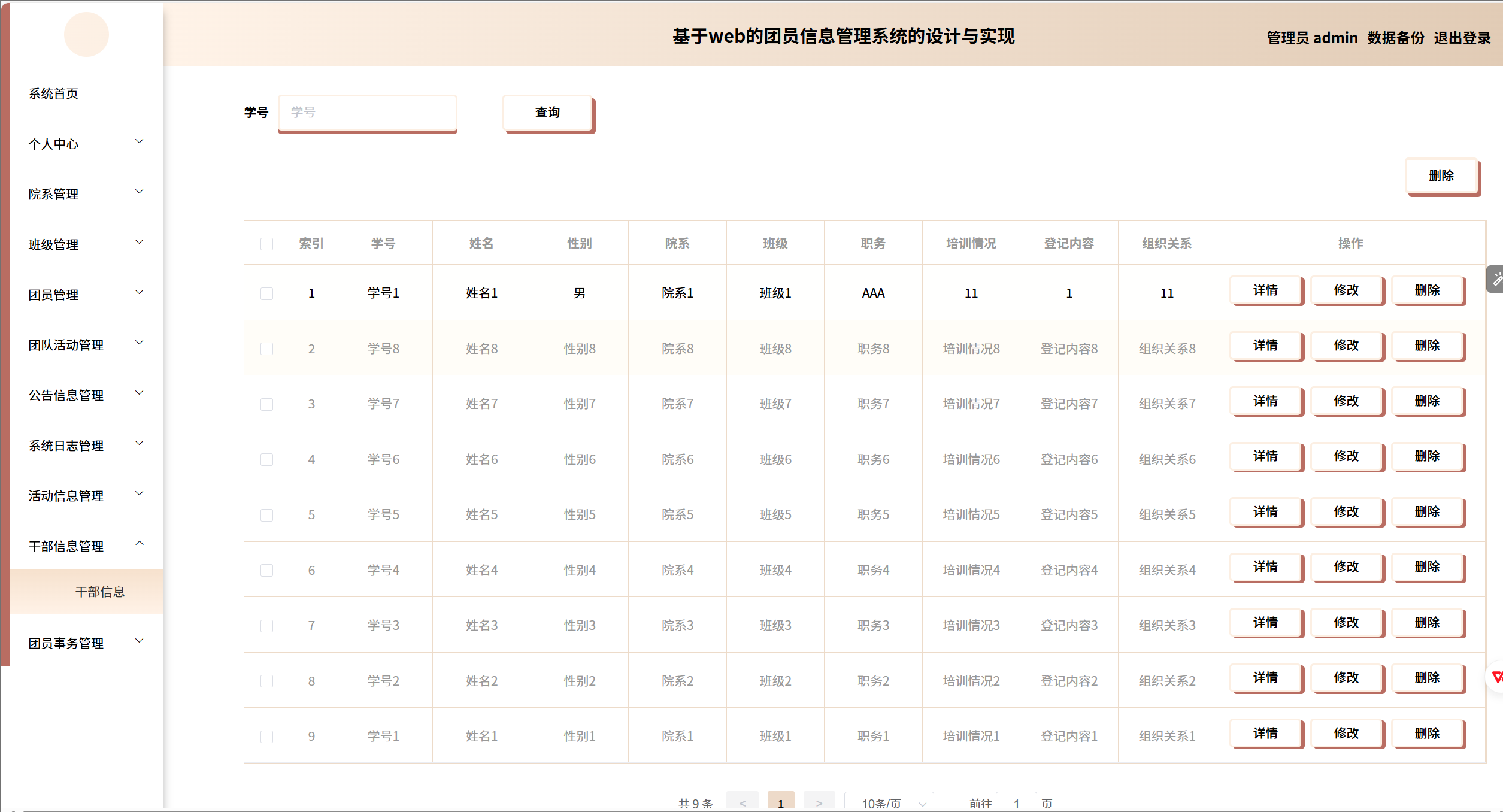The height and width of the screenshot is (812, 1503).
Task: Click the round avatar circle in sidebar
Action: (x=86, y=35)
